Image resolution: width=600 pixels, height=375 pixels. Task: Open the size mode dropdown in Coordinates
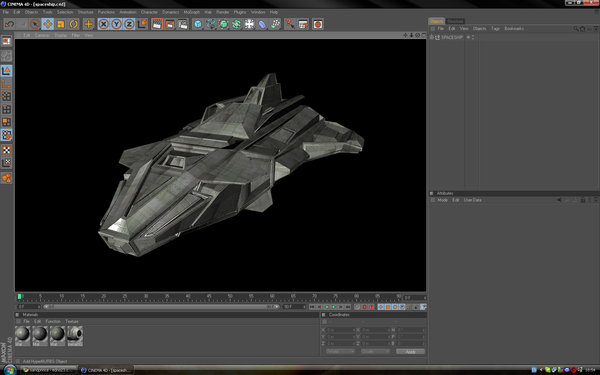[375, 351]
